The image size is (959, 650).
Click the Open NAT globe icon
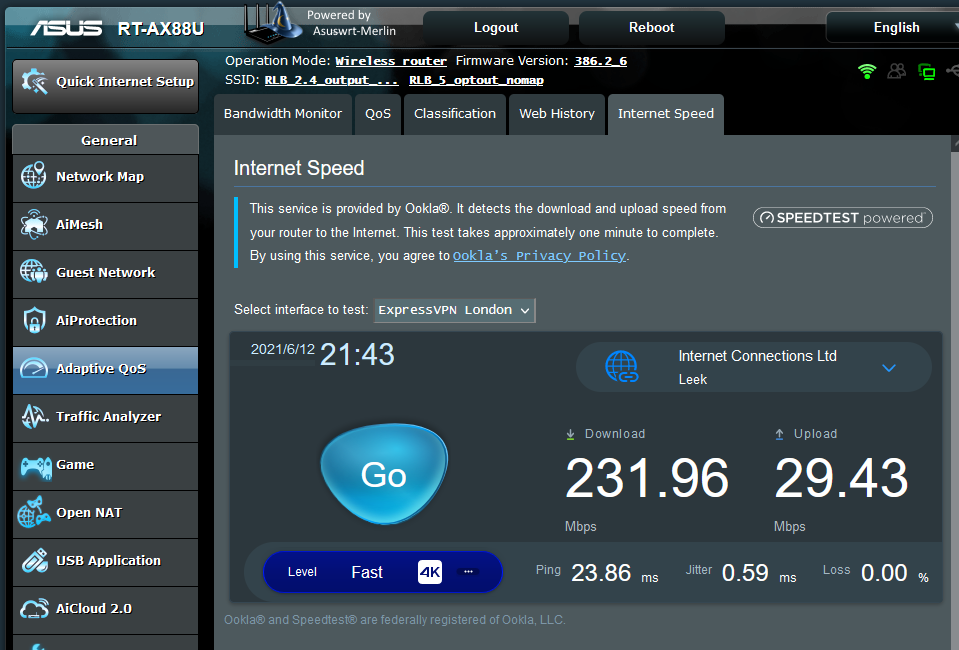tap(34, 512)
